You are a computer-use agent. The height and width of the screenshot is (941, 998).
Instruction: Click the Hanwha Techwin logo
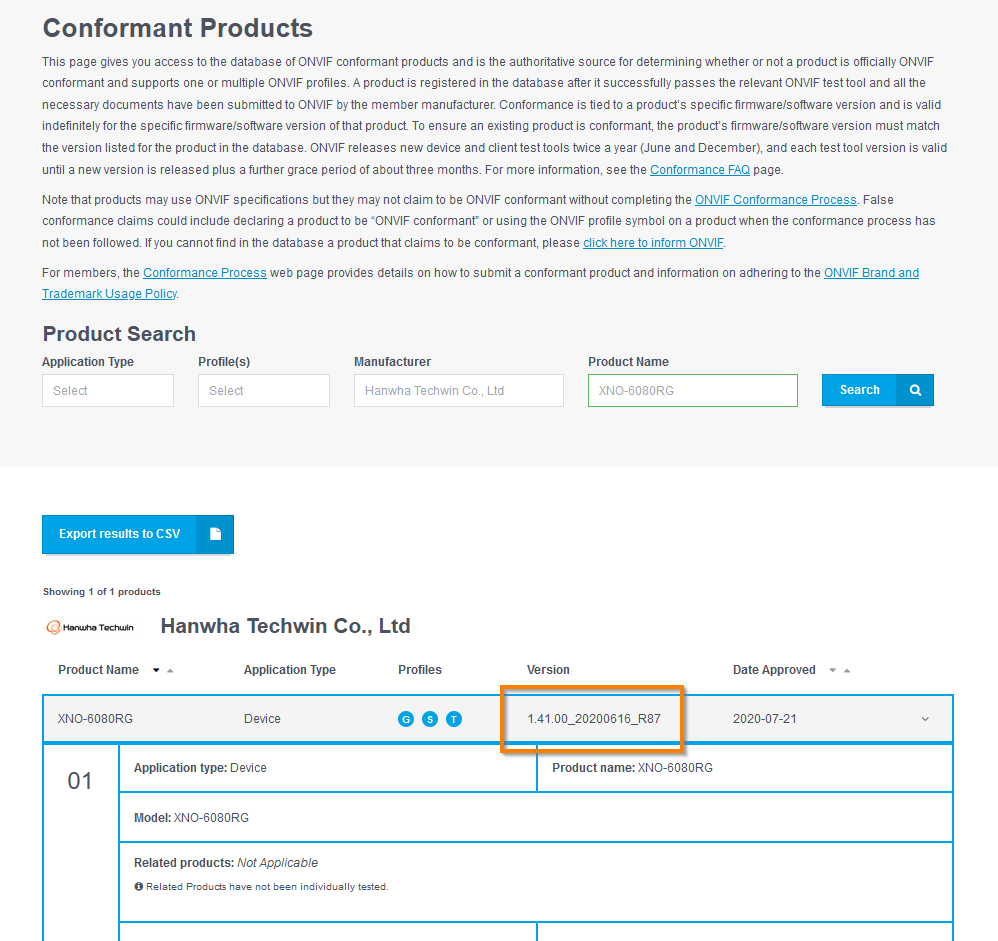click(90, 627)
